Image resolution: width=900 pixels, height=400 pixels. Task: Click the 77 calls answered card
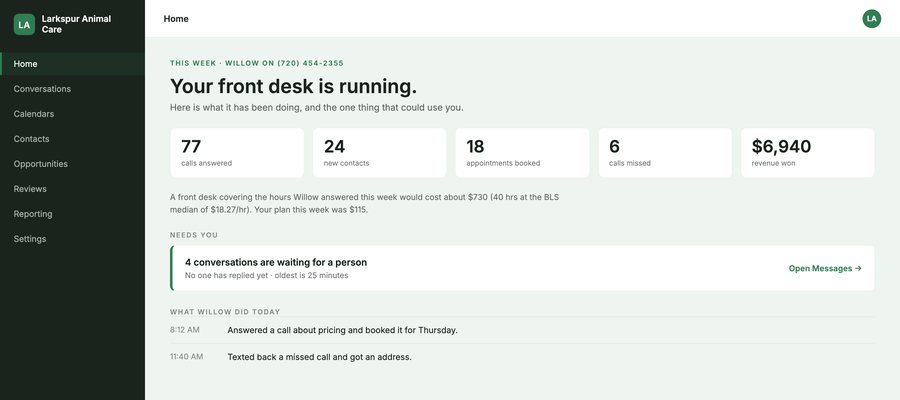tap(237, 153)
